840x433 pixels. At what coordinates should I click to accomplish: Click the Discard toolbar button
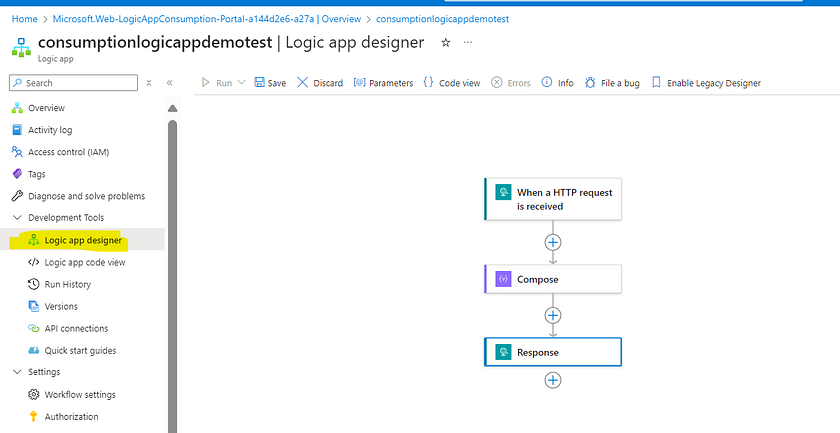(320, 83)
